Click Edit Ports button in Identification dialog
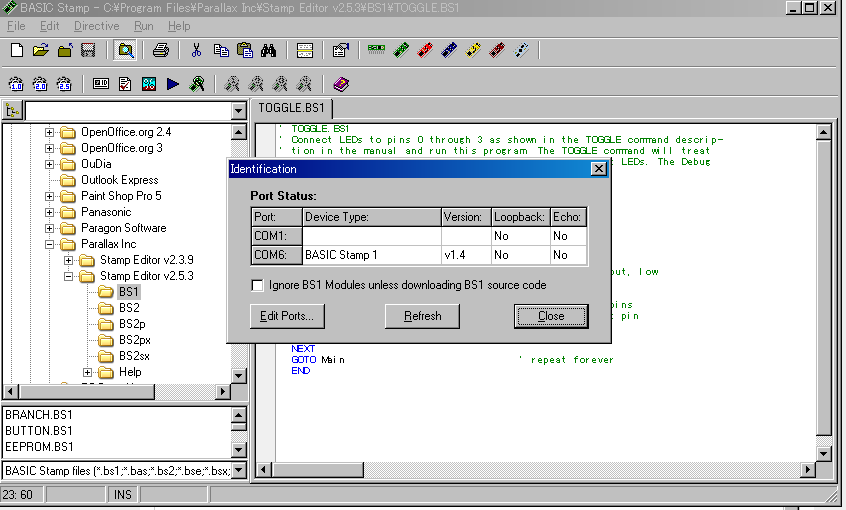This screenshot has height=510, width=846. tap(287, 316)
